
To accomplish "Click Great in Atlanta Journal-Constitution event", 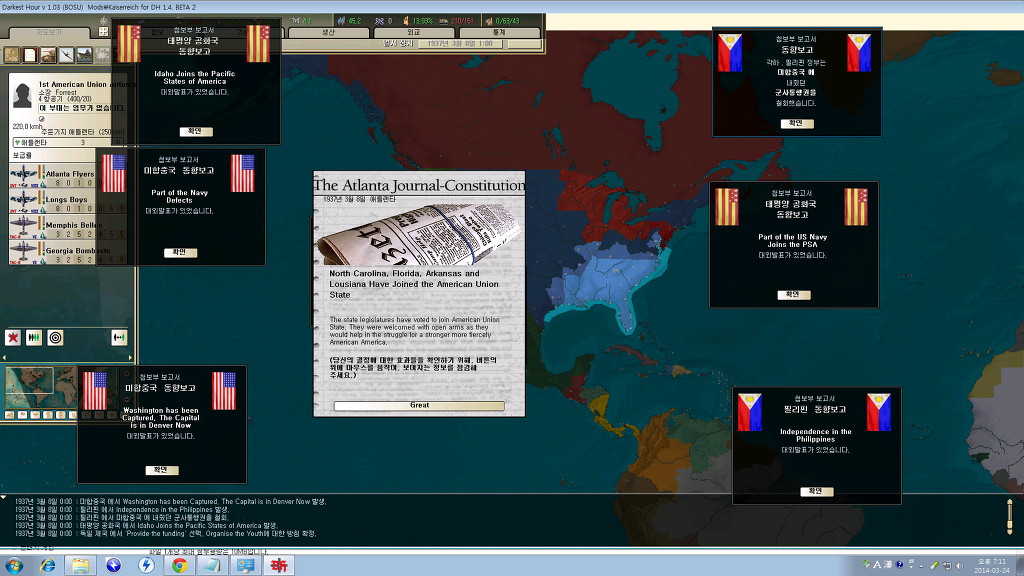I will point(419,406).
